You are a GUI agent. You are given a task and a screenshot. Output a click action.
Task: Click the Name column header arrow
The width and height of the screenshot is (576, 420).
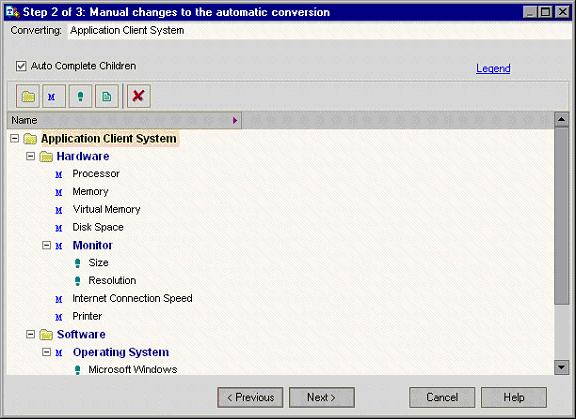point(235,120)
